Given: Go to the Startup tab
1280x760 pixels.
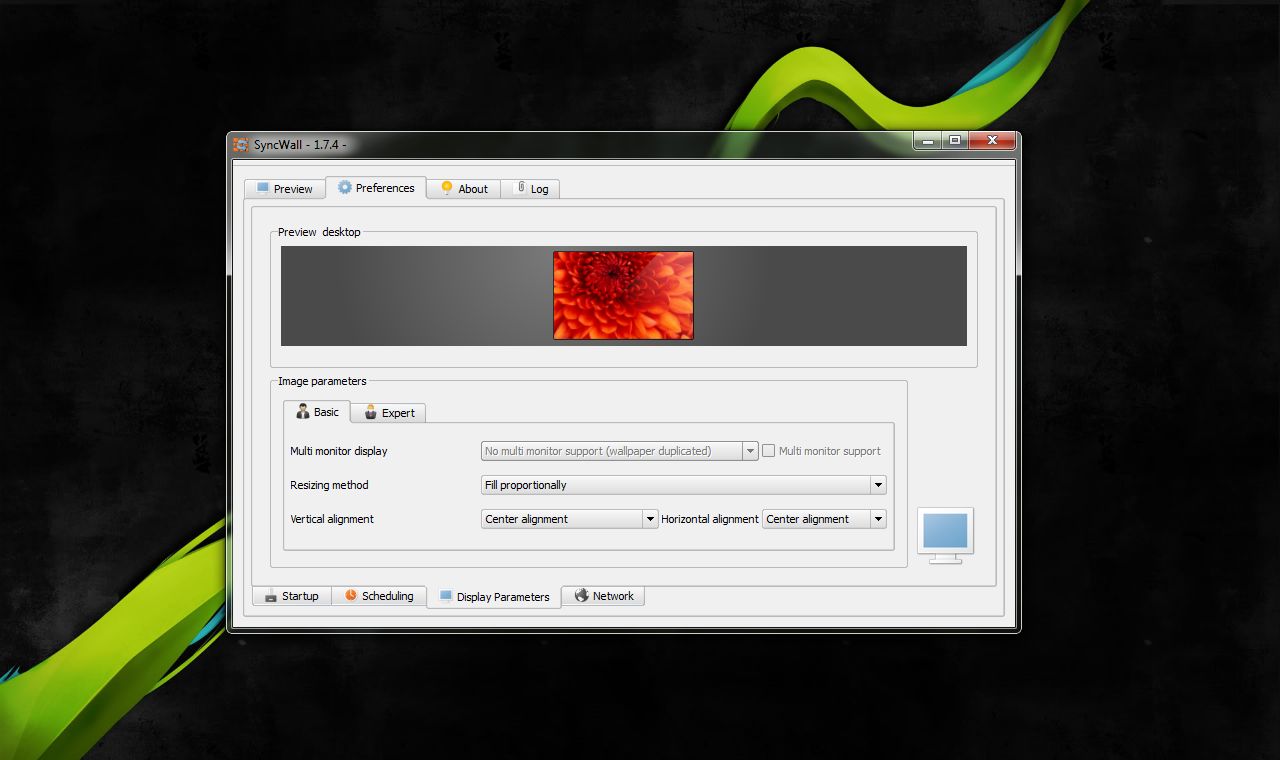Looking at the screenshot, I should (x=291, y=596).
